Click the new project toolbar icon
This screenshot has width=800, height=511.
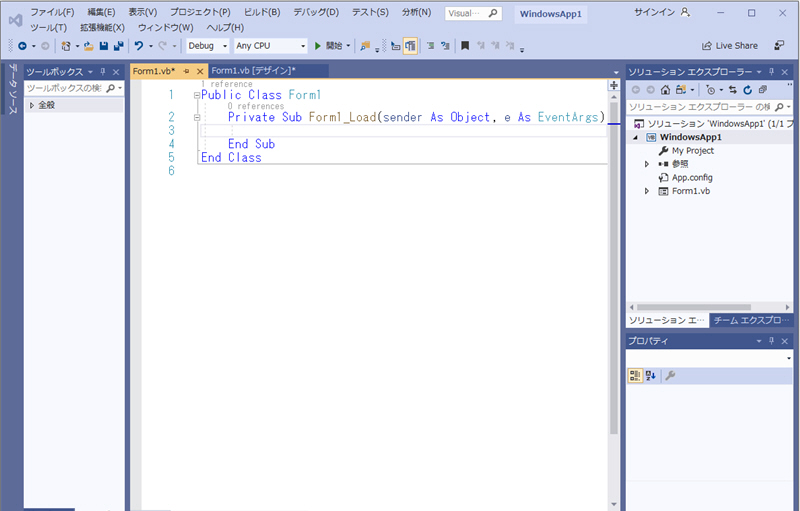click(66, 46)
